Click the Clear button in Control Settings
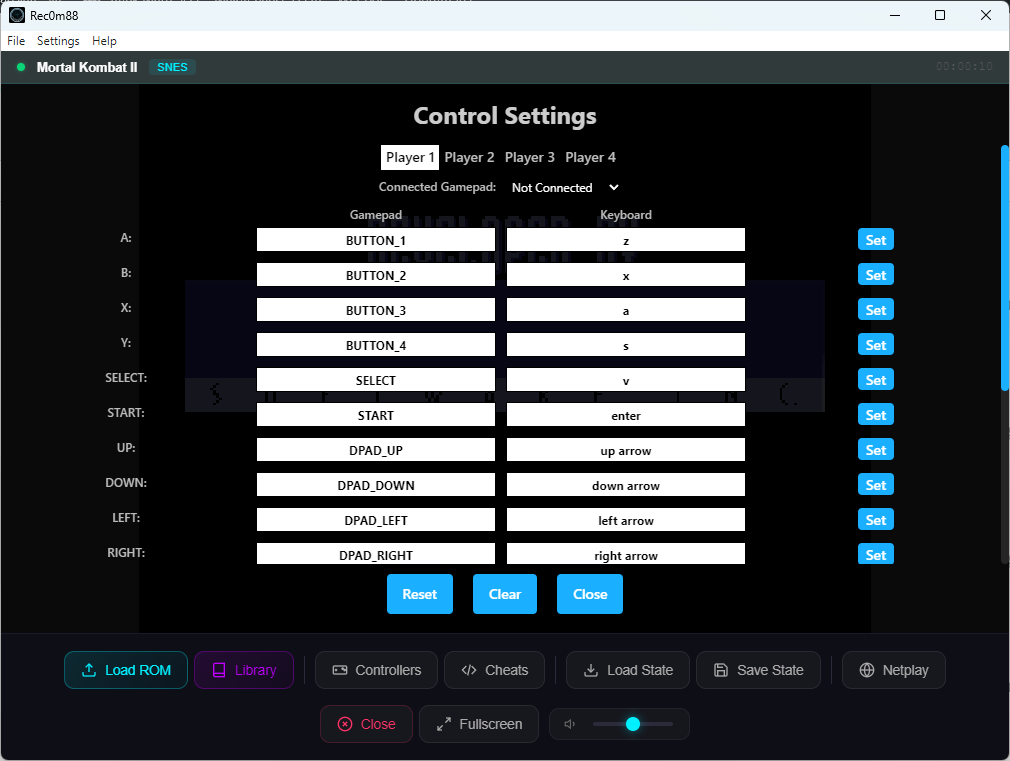Image resolution: width=1010 pixels, height=761 pixels. click(x=505, y=594)
